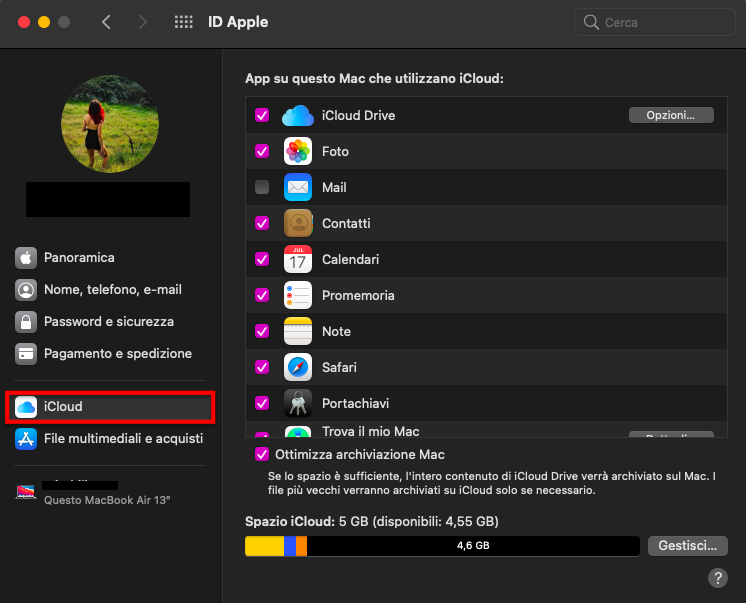
Task: Open File multimediali e acquisti section
Action: (x=110, y=439)
